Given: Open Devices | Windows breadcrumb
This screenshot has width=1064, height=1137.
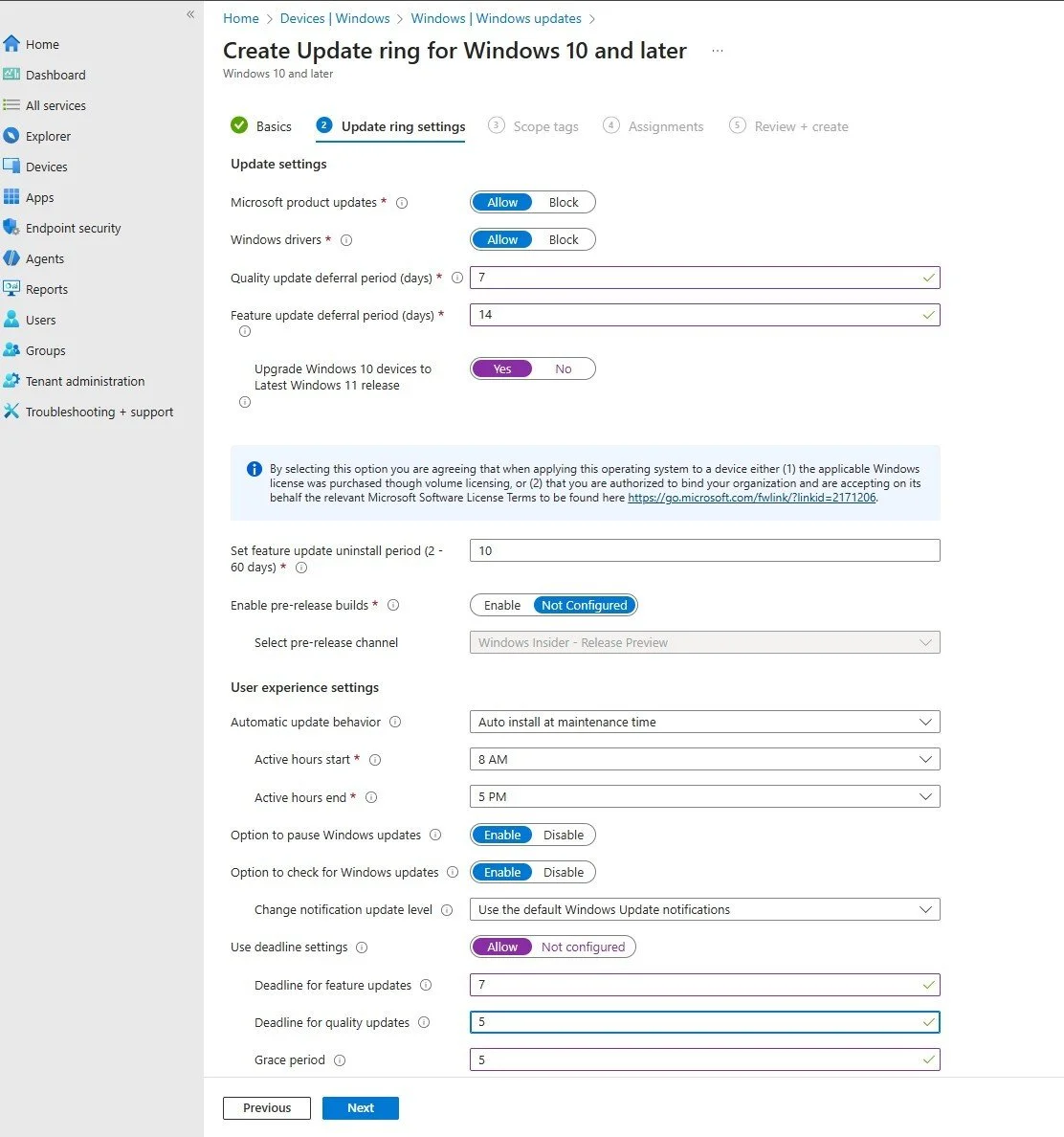Looking at the screenshot, I should coord(335,18).
